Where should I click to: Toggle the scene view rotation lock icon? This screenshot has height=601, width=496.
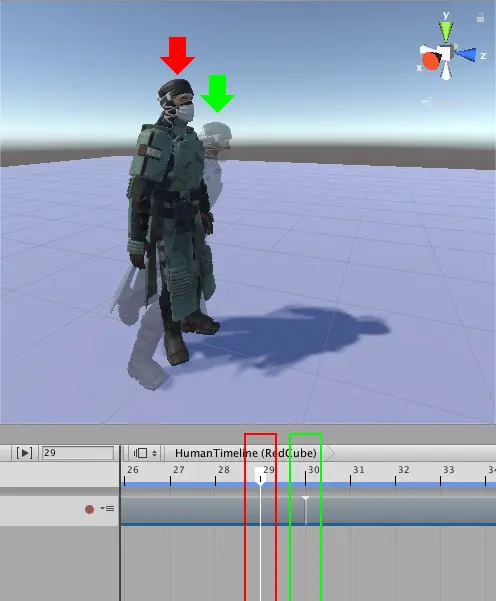[480, 18]
